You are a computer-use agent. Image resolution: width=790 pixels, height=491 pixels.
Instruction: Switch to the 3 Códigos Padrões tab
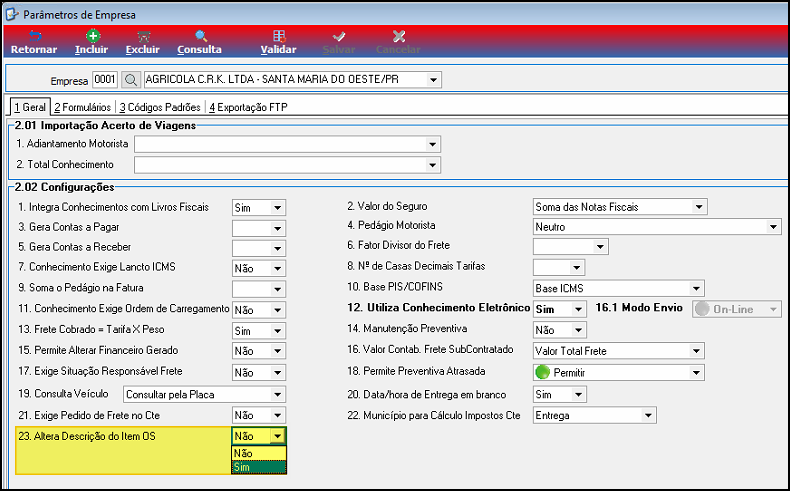click(x=160, y=107)
